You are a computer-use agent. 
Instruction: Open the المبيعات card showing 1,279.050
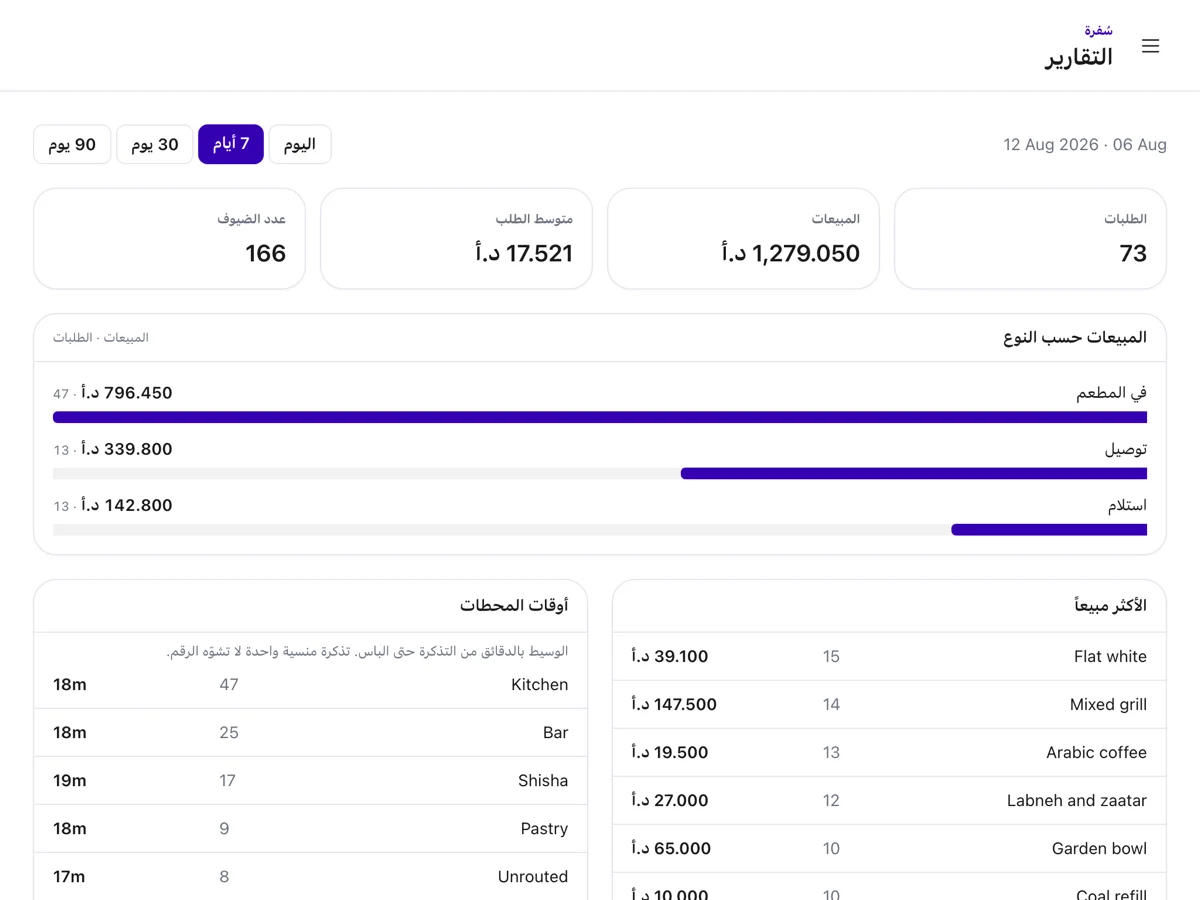pyautogui.click(x=743, y=239)
